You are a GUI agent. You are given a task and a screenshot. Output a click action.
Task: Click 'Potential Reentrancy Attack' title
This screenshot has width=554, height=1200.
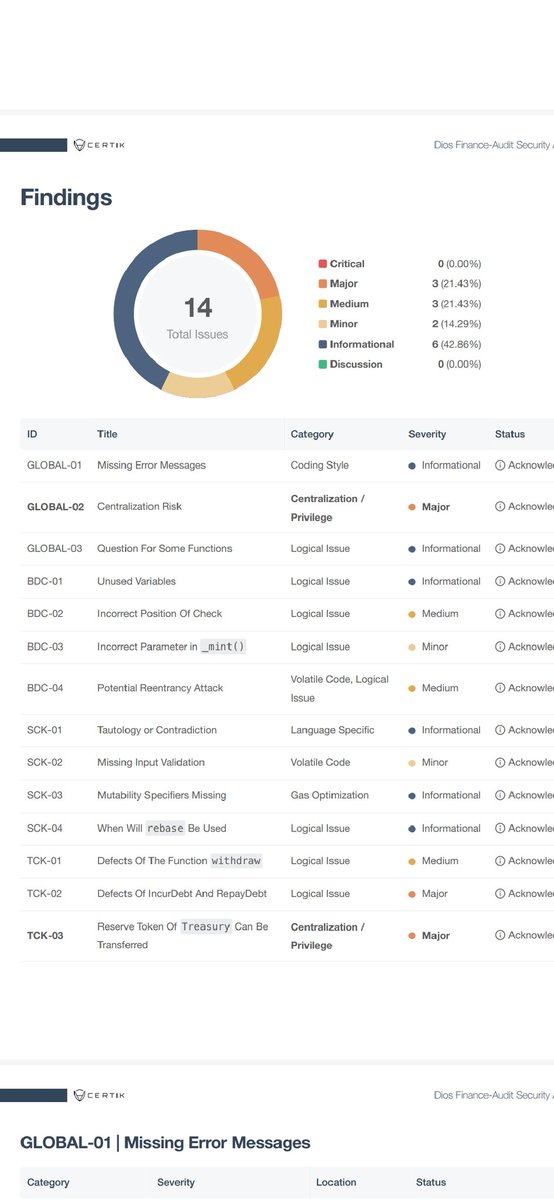coord(160,688)
